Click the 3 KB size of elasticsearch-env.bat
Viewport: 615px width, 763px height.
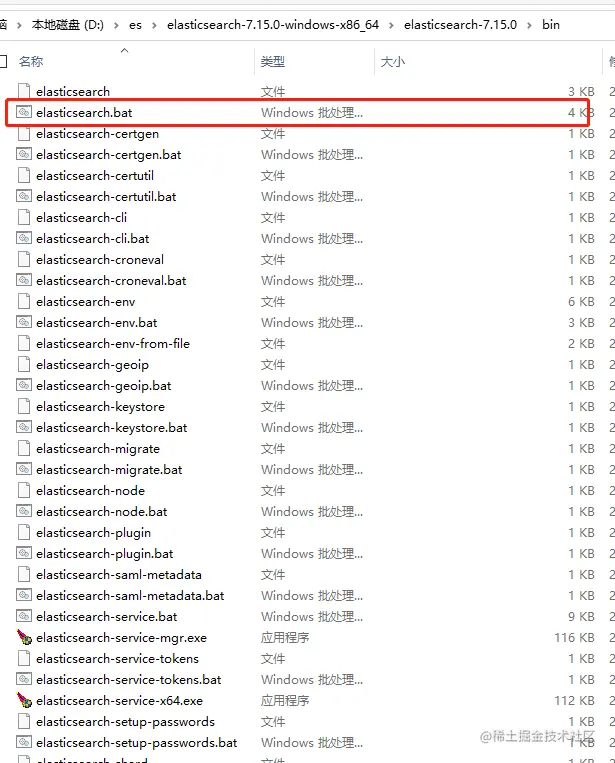coord(581,323)
